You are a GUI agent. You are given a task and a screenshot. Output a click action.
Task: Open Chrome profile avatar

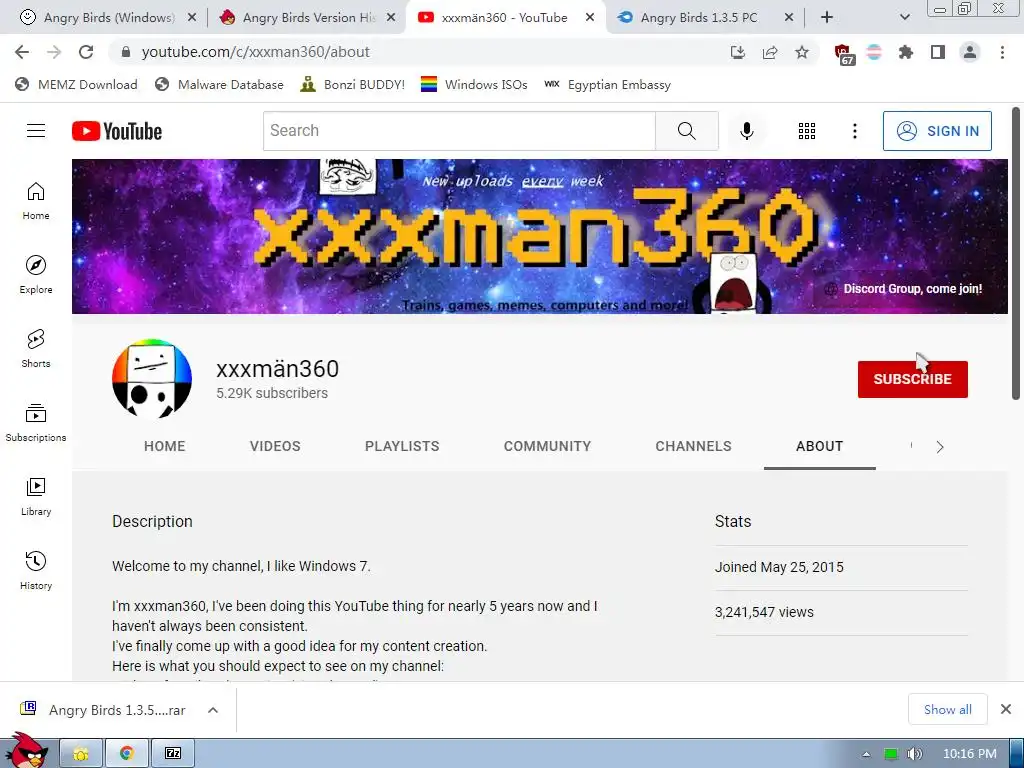[x=970, y=52]
